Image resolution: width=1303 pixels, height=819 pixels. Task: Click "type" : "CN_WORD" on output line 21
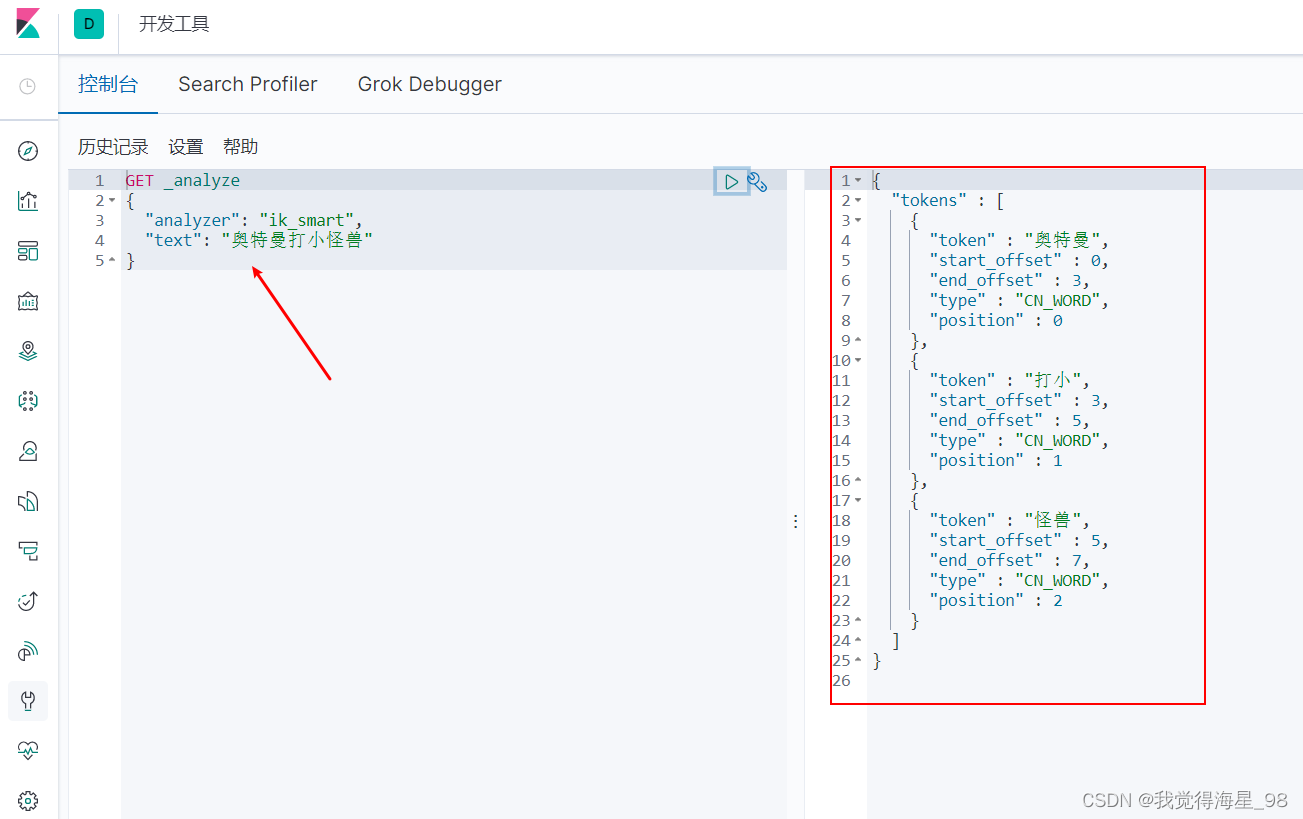tap(1019, 581)
